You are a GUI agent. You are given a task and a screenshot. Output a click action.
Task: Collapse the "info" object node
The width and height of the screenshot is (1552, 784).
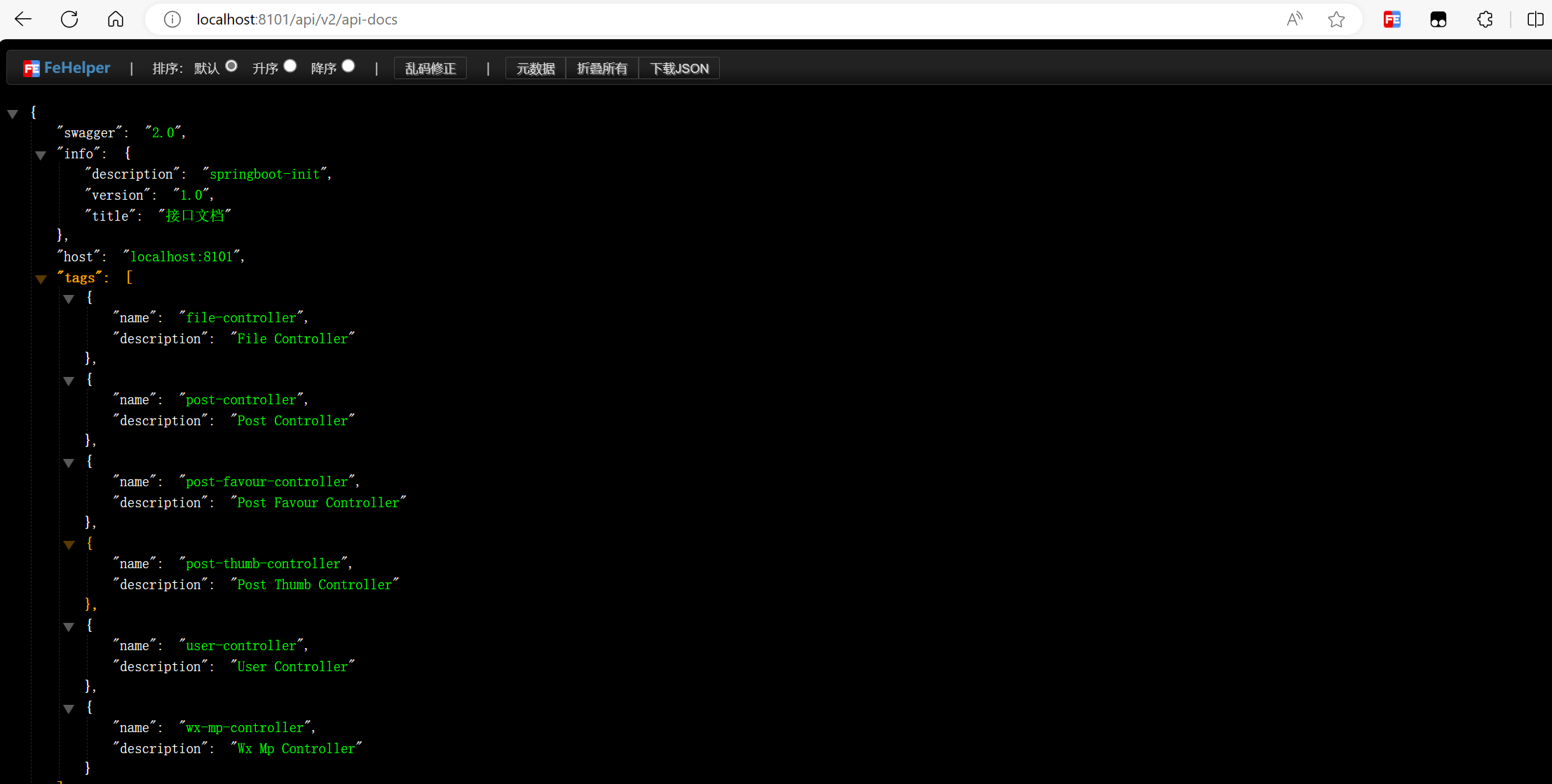pyautogui.click(x=41, y=155)
